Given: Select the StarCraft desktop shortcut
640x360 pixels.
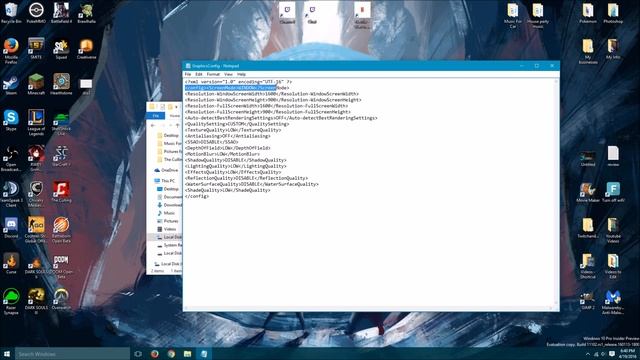Looking at the screenshot, I should pos(61,156).
